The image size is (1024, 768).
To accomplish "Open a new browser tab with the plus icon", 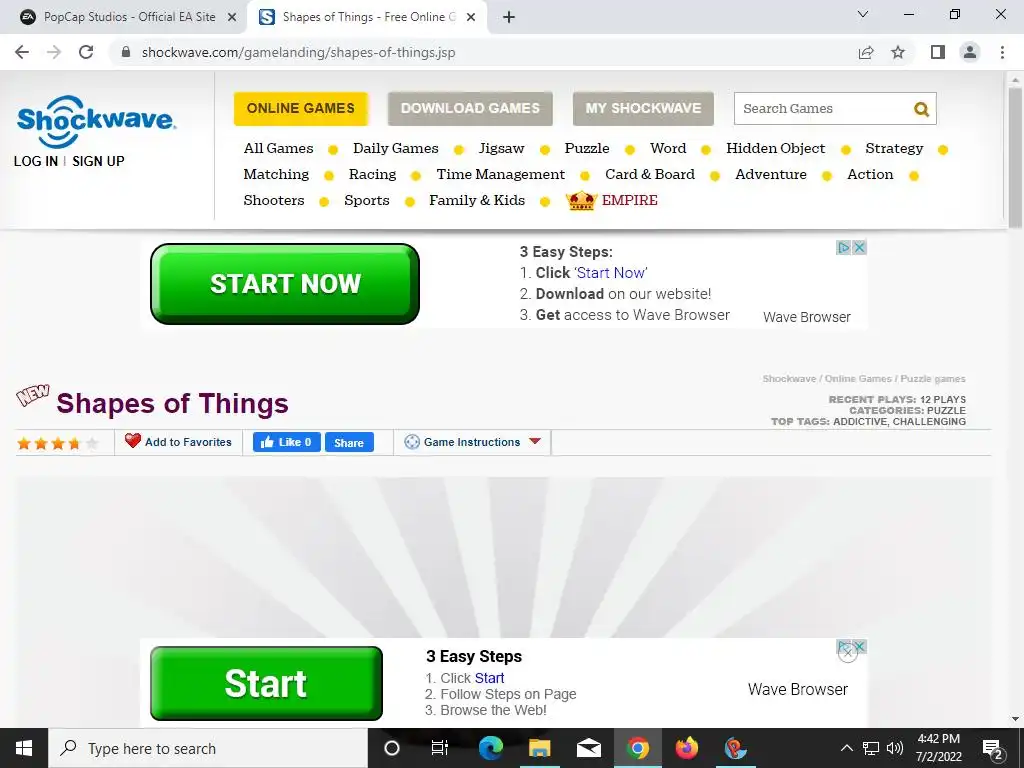I will coord(509,17).
